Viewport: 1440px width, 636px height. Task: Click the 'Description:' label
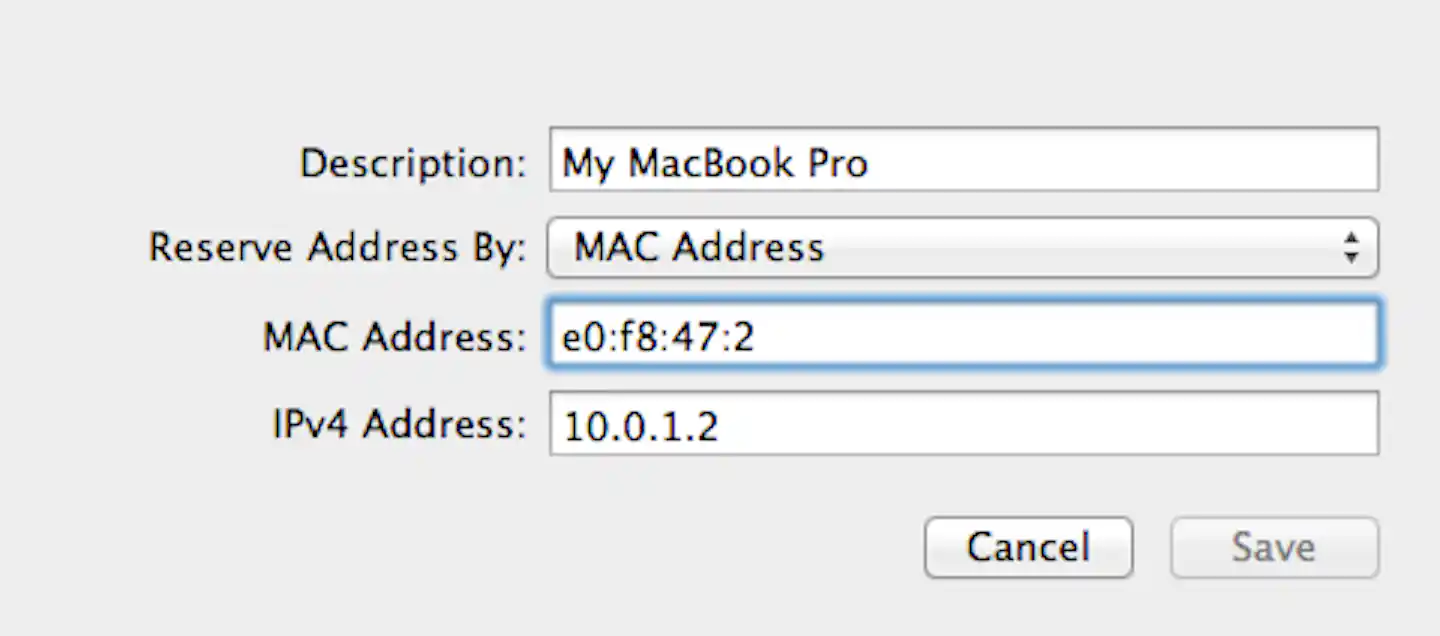[x=413, y=162]
